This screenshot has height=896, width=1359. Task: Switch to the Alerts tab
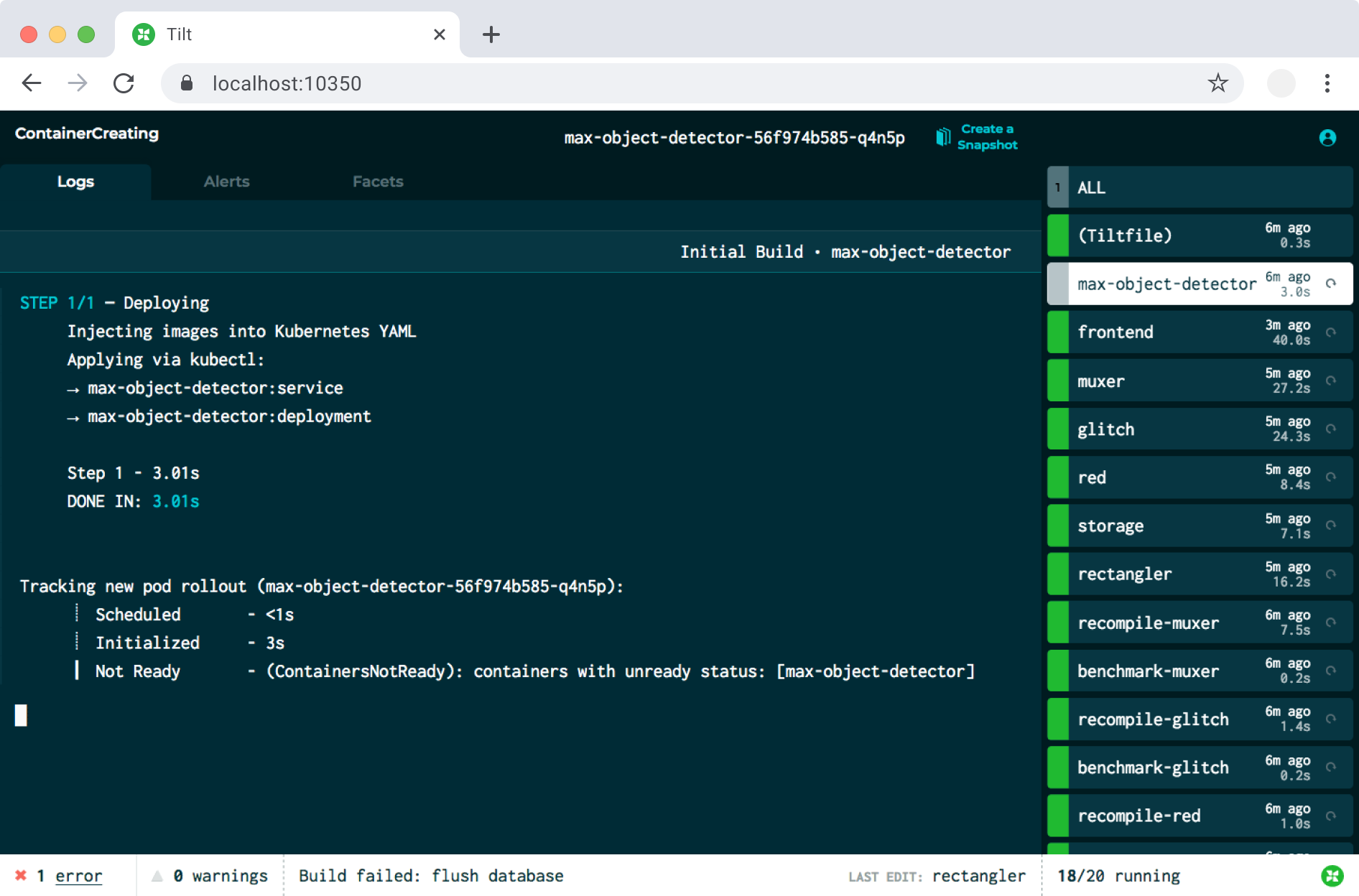pyautogui.click(x=226, y=182)
